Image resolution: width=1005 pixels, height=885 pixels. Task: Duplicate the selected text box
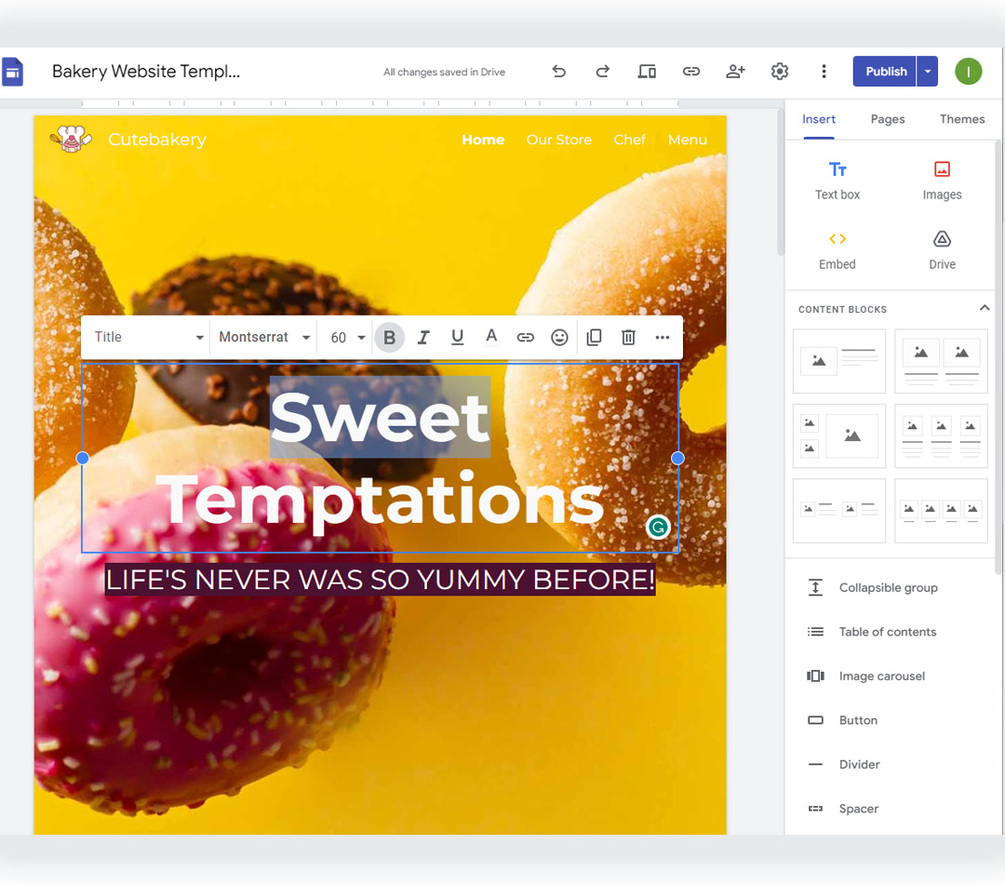click(x=594, y=337)
